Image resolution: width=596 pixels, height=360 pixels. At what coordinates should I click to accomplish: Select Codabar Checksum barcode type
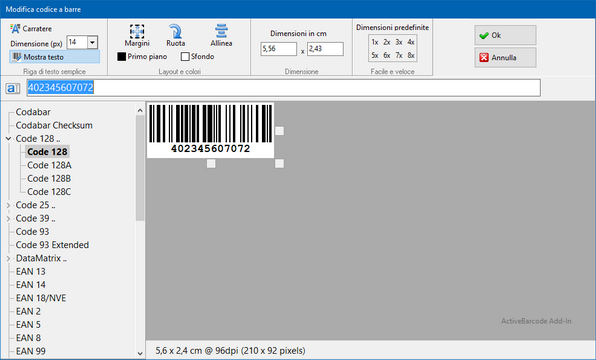[54, 125]
